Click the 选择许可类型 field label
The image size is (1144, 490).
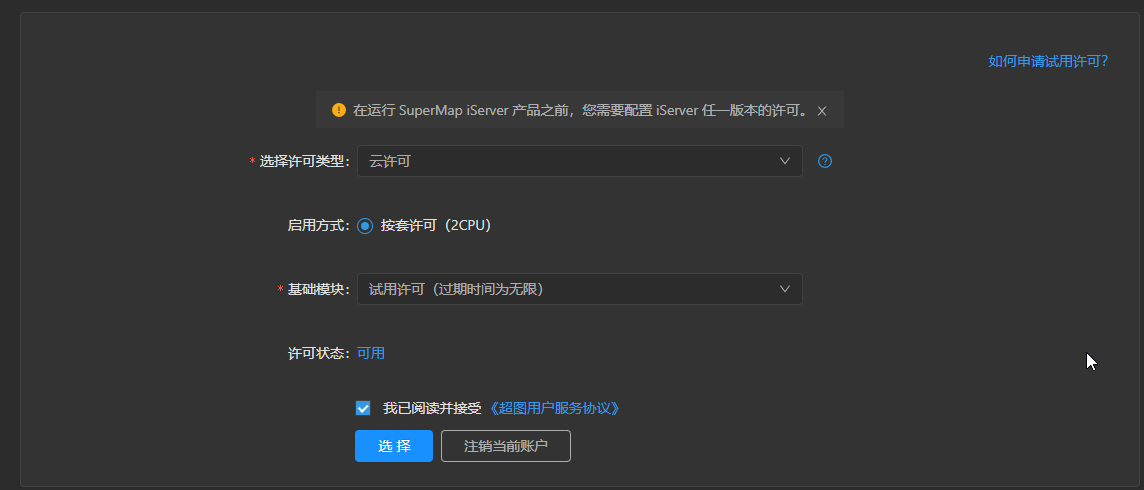point(304,161)
